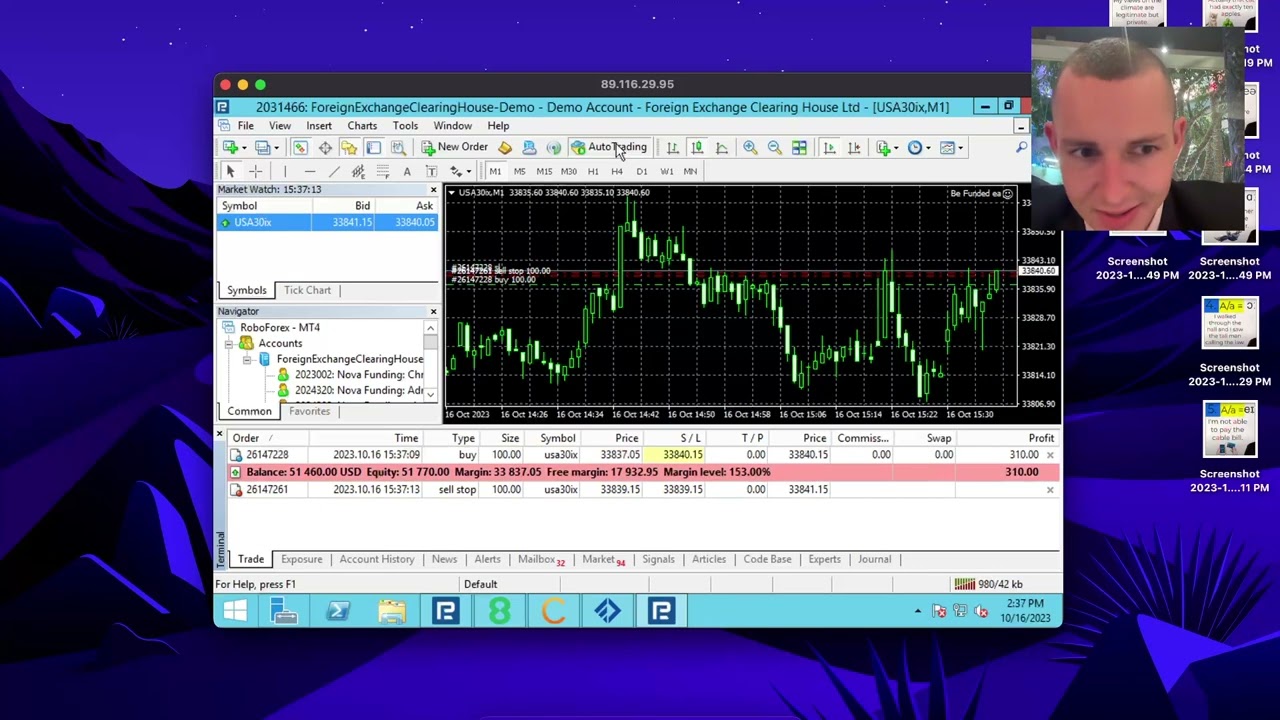
Task: Select the Fibonacci Retracement tool
Action: [382, 171]
